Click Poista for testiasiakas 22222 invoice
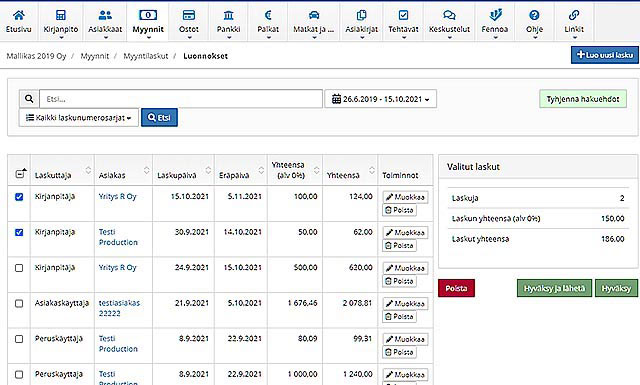 click(400, 316)
